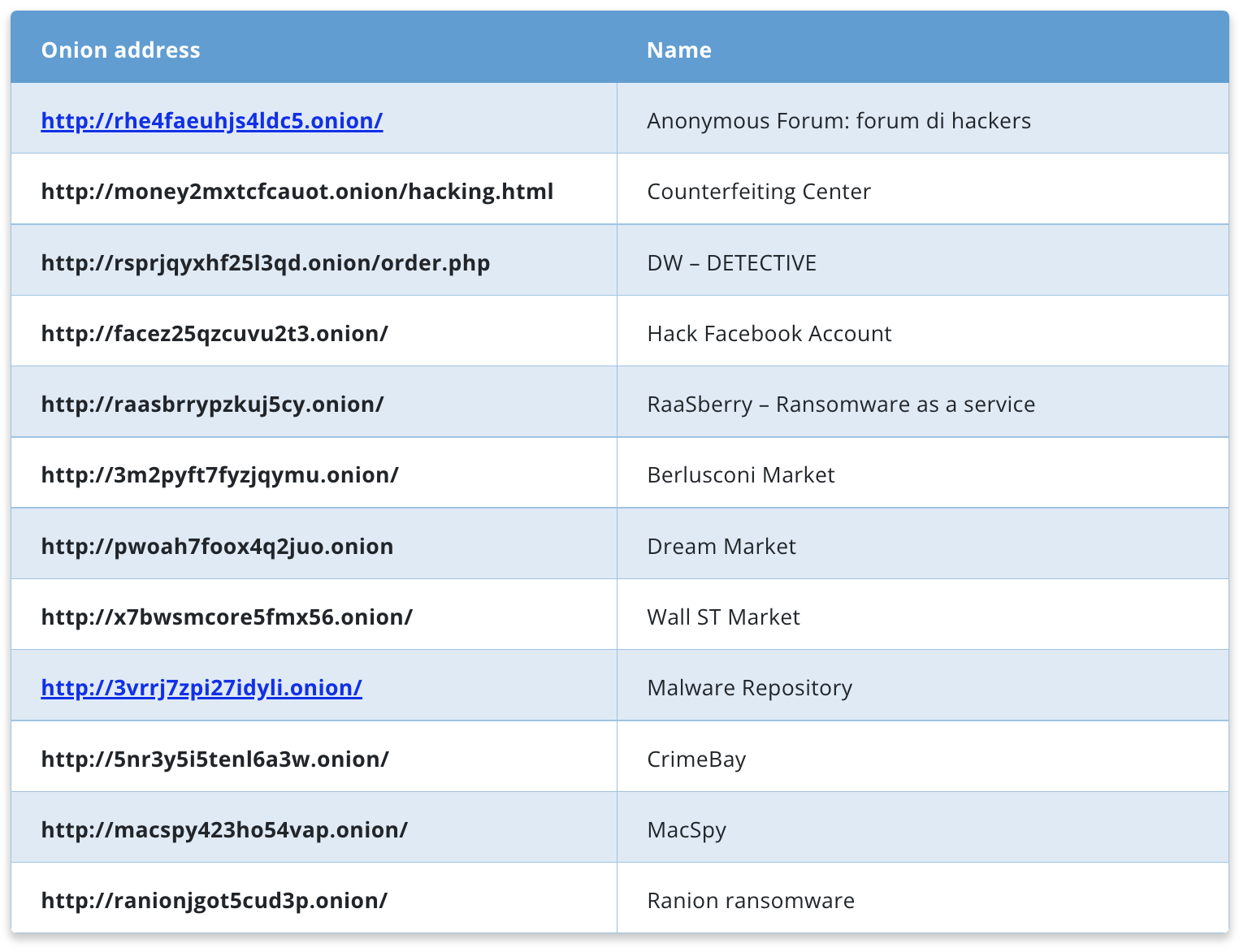1248x952 pixels.
Task: Select the facez25qzcuvu2t3.onion address cell
Action: tap(214, 333)
